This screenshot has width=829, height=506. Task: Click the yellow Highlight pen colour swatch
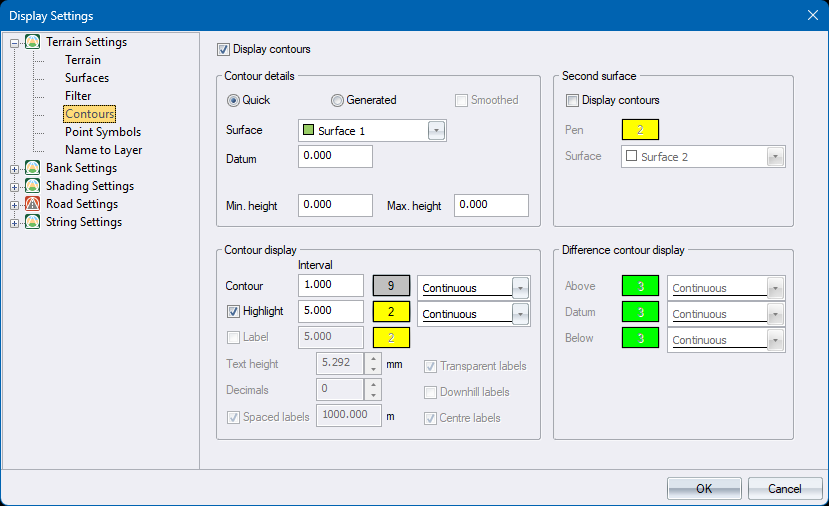click(x=391, y=312)
